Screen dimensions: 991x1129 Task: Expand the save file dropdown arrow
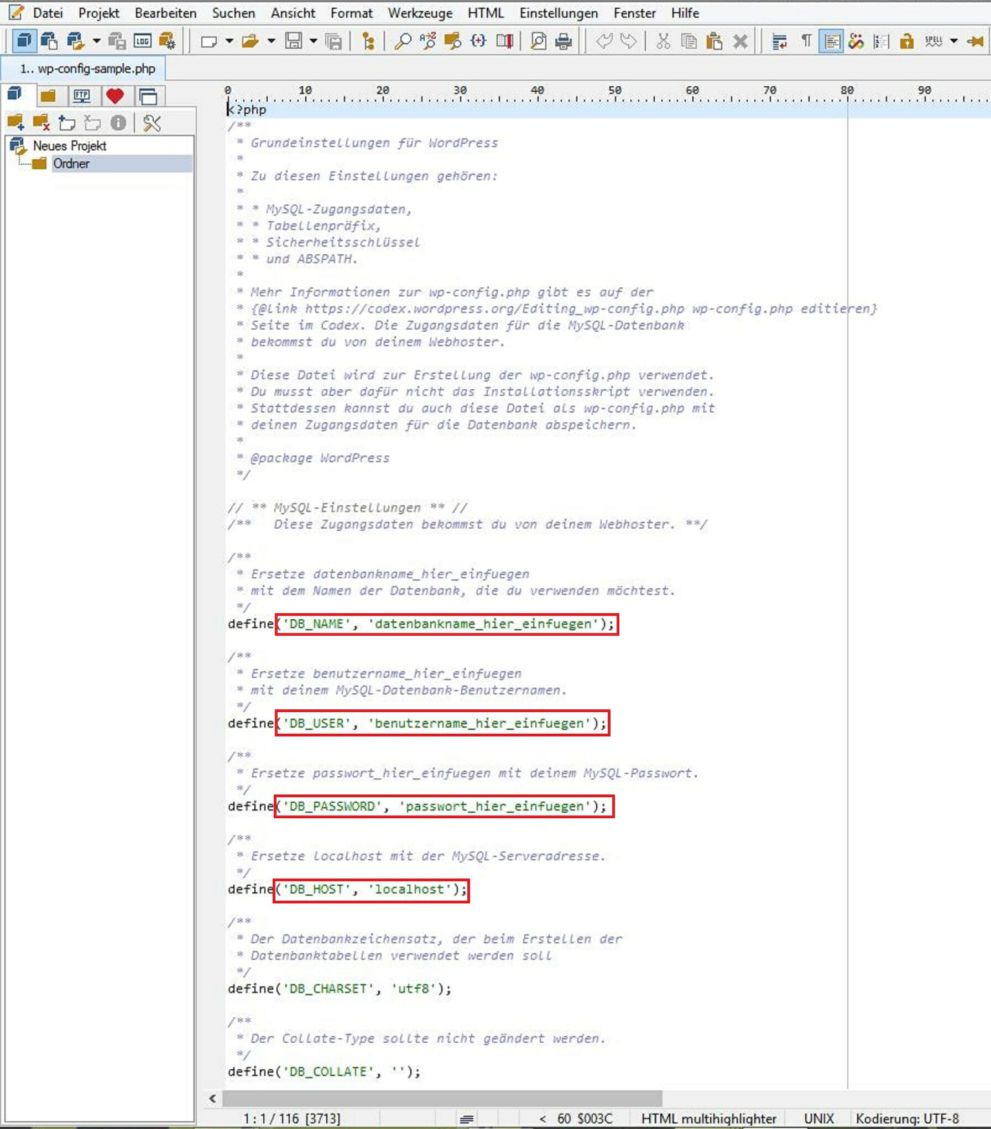(x=313, y=41)
